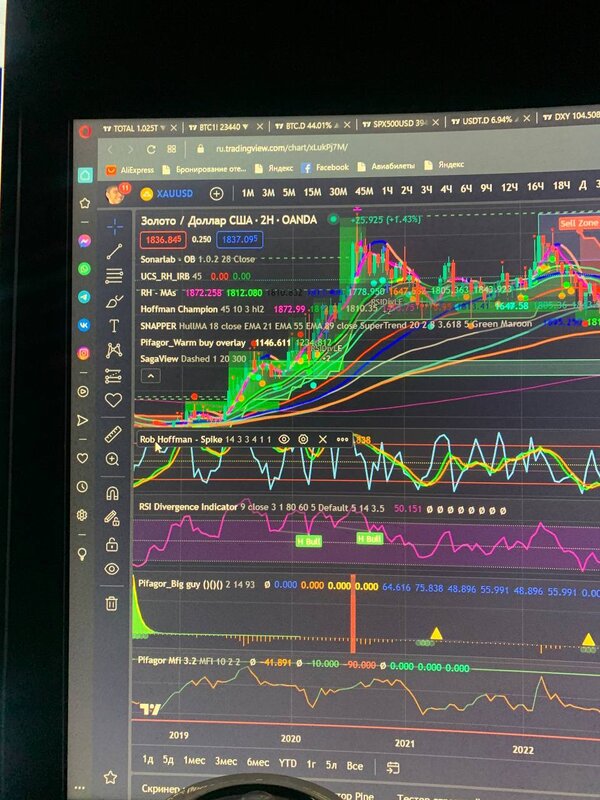The image size is (600, 800).
Task: Remove the Rob Hoffman Spike indicator
Action: [322, 439]
